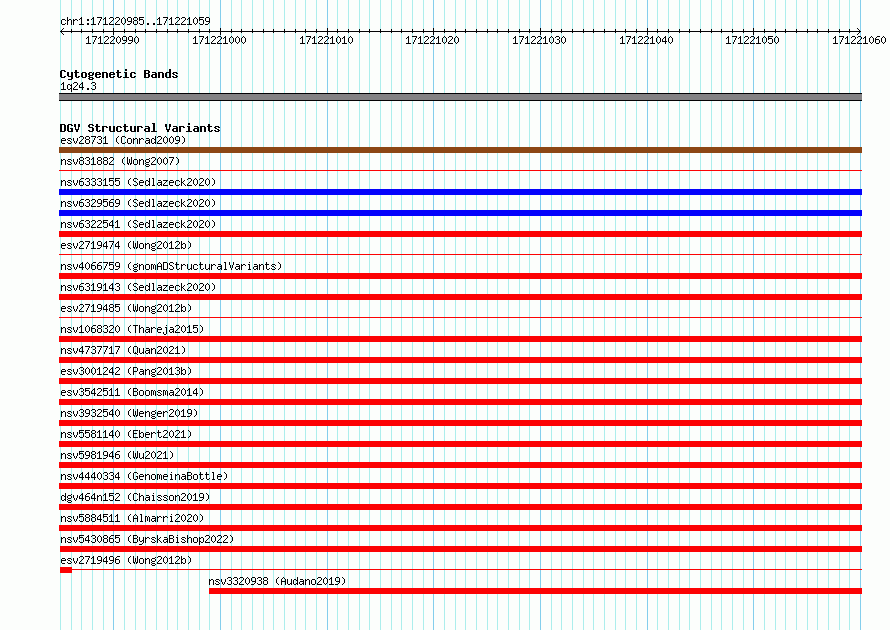Open nsv4066759 (gnomADStructuralVariants) label

click(x=171, y=266)
